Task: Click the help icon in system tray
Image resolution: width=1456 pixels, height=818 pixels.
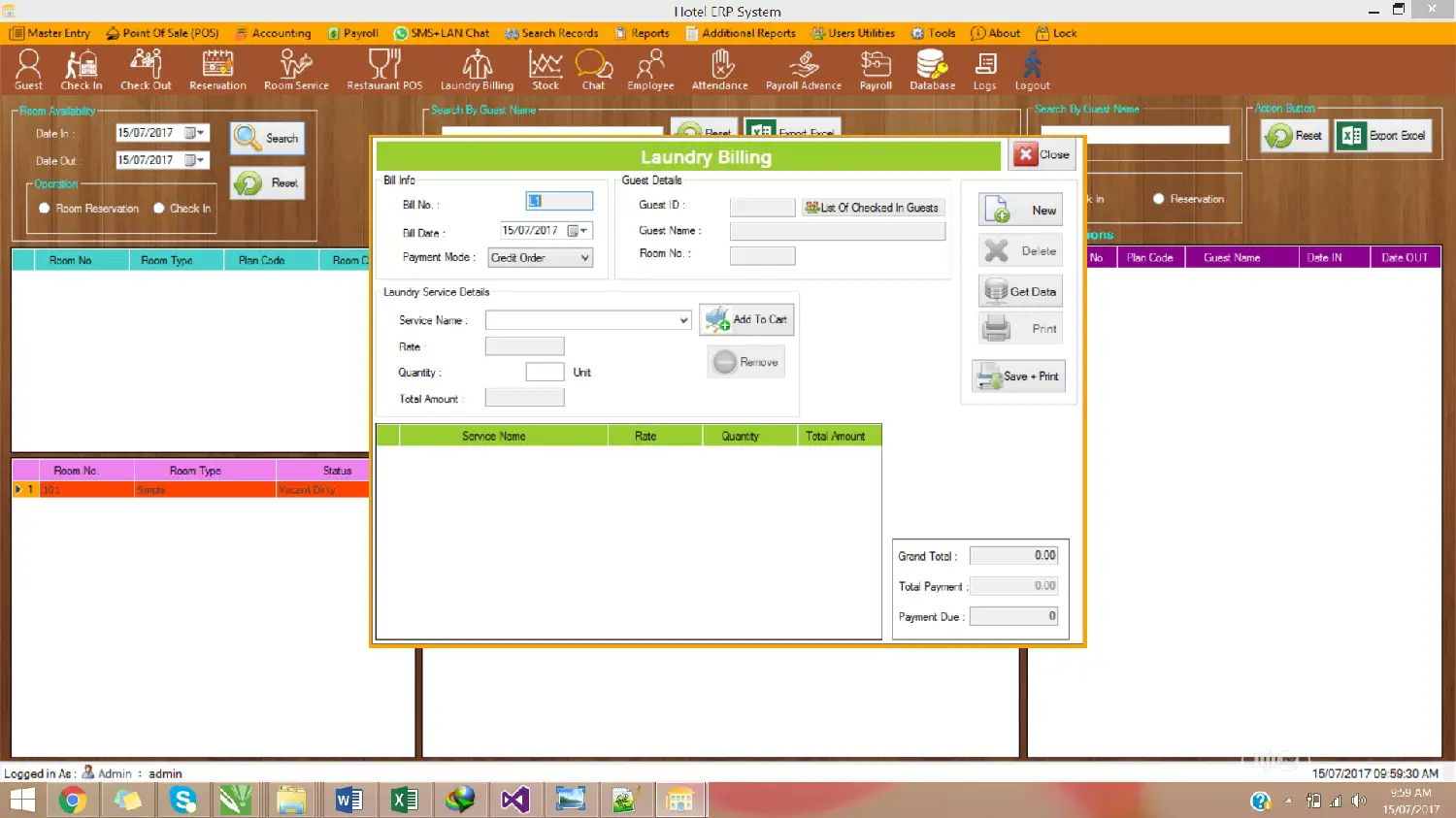Action: (1260, 801)
